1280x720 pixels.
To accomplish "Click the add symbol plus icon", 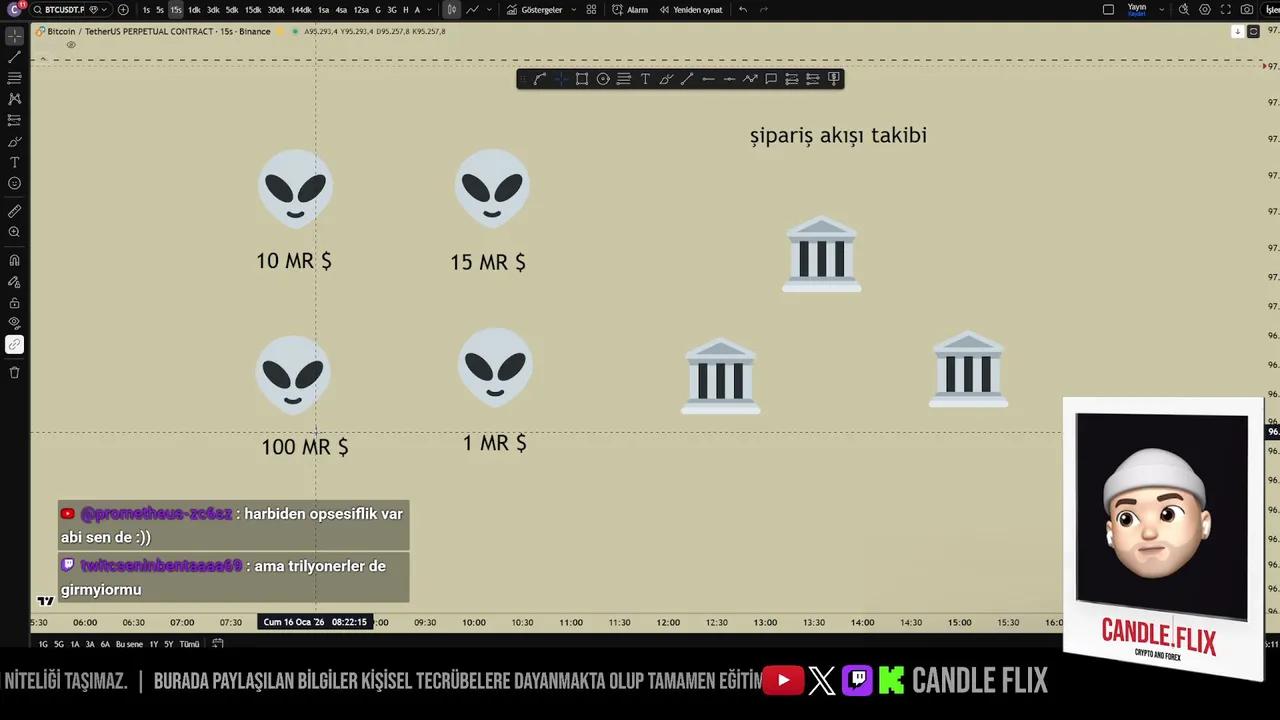I will [x=123, y=10].
